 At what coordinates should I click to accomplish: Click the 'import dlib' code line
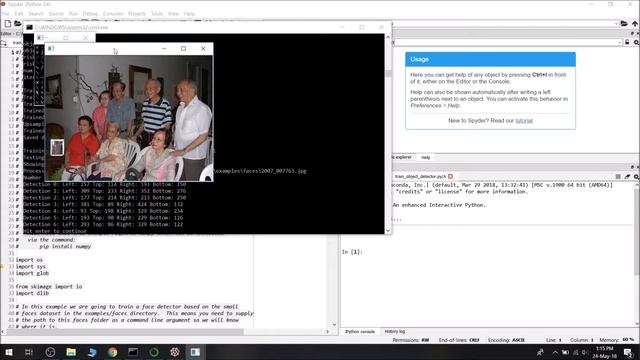[32, 293]
